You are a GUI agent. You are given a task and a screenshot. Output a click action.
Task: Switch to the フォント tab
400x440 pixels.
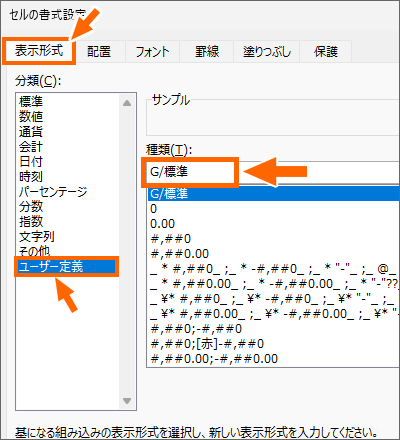[152, 52]
